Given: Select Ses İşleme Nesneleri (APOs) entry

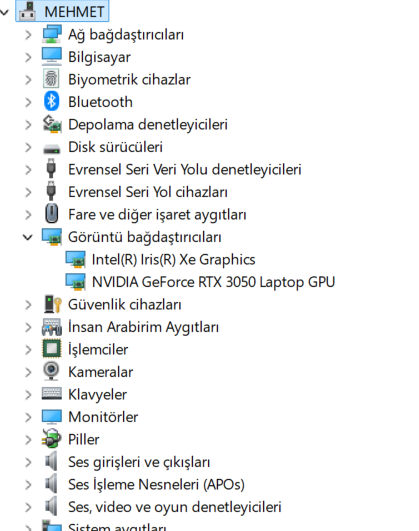Looking at the screenshot, I should 156,484.
